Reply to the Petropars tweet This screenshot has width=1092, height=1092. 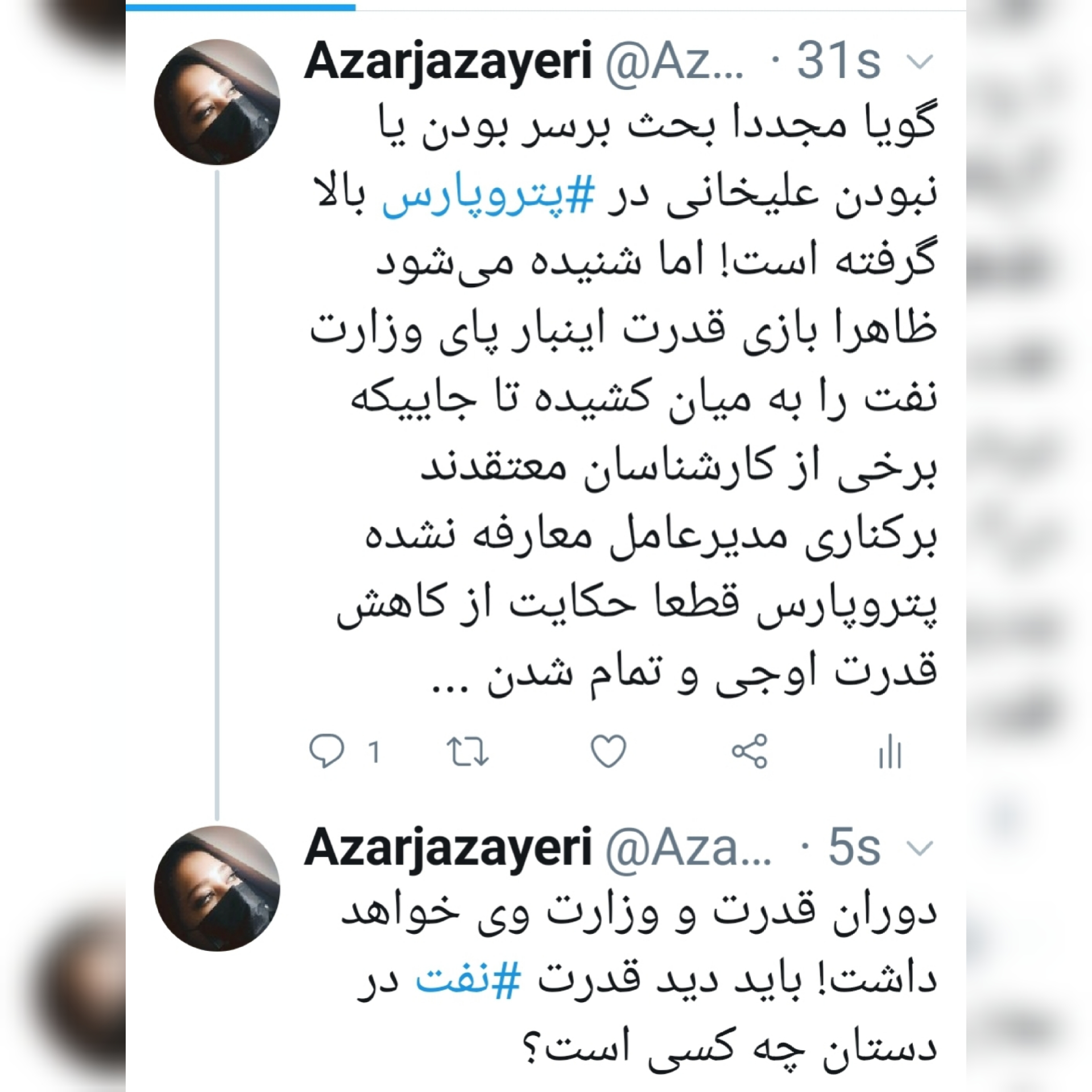pyautogui.click(x=326, y=751)
